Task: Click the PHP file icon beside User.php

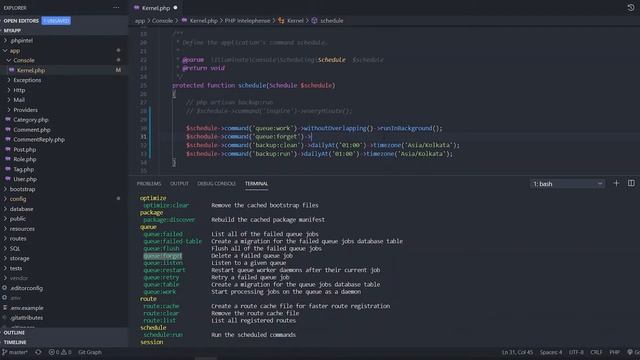Action: point(8,179)
